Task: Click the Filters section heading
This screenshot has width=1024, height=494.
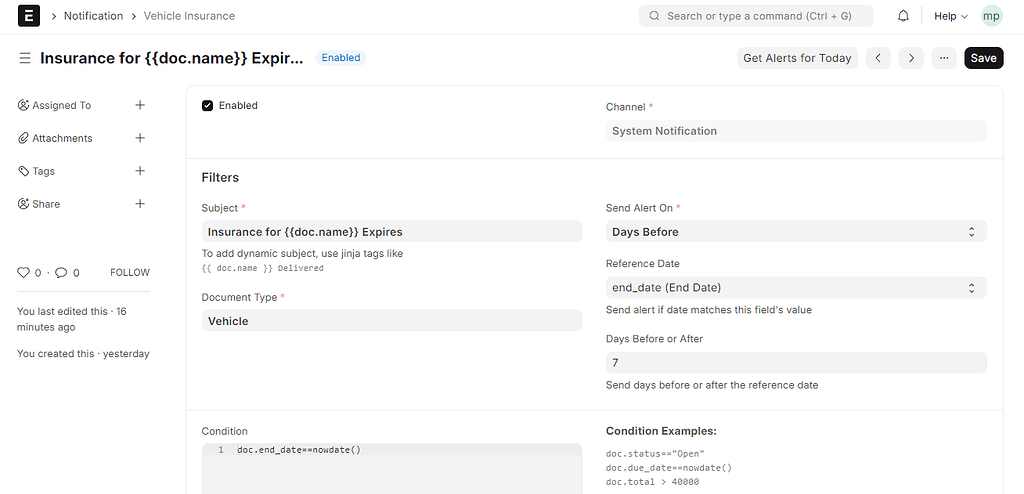Action: 220,178
